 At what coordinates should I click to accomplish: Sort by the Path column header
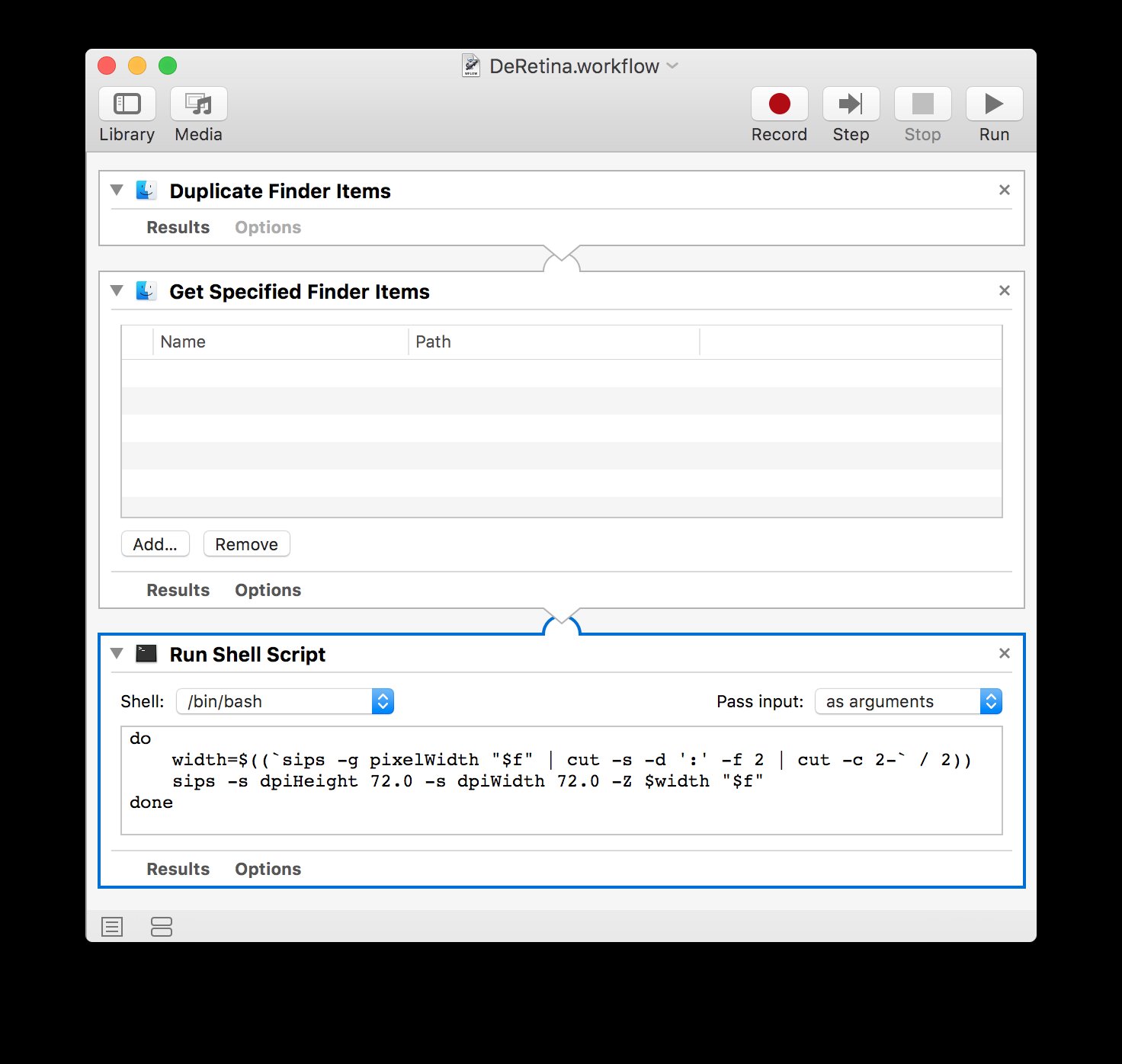(x=554, y=341)
